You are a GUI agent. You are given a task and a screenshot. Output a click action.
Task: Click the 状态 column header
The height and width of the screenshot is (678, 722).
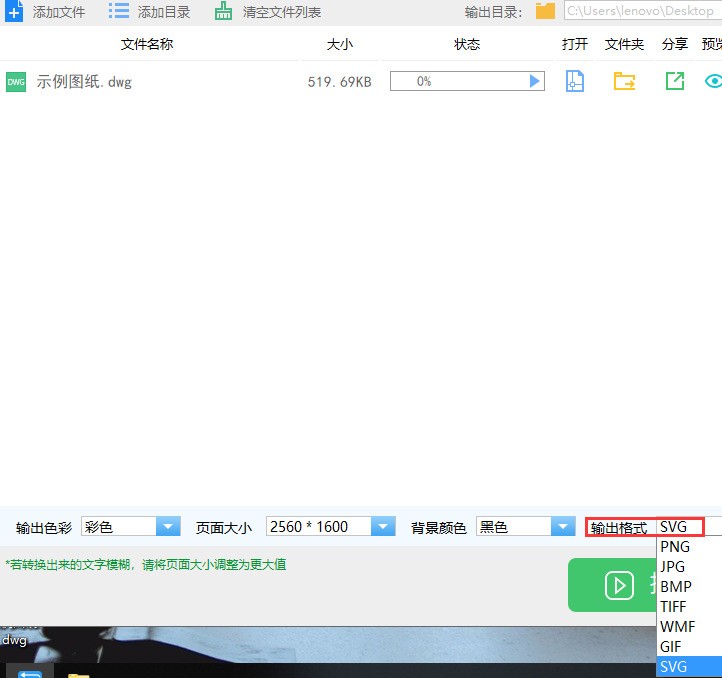pos(467,44)
